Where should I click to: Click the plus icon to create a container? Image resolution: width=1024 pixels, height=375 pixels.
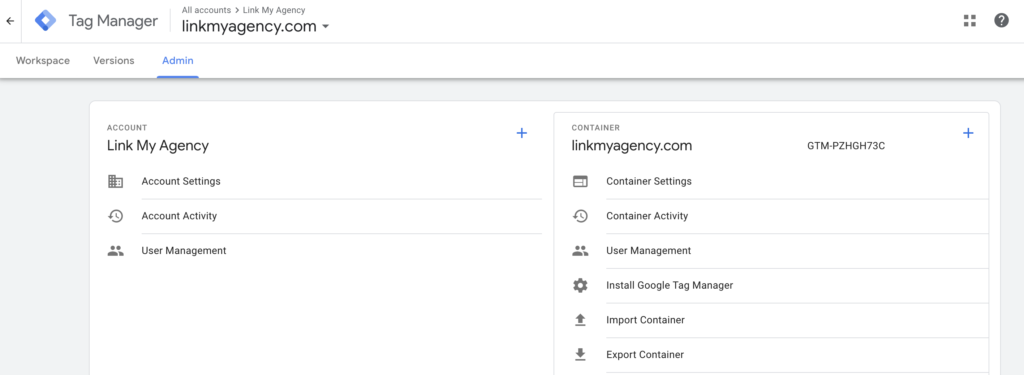click(968, 133)
